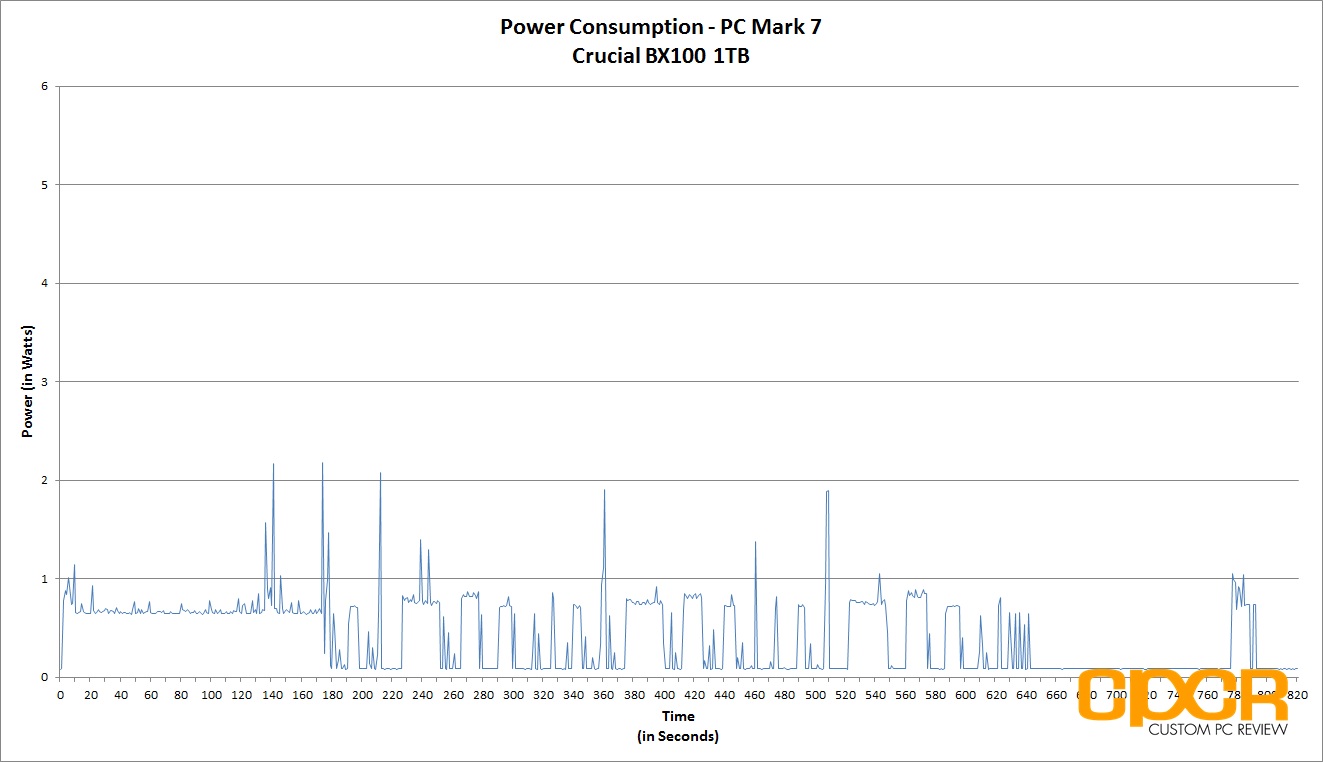Select the power axis tick label 2

coord(44,480)
